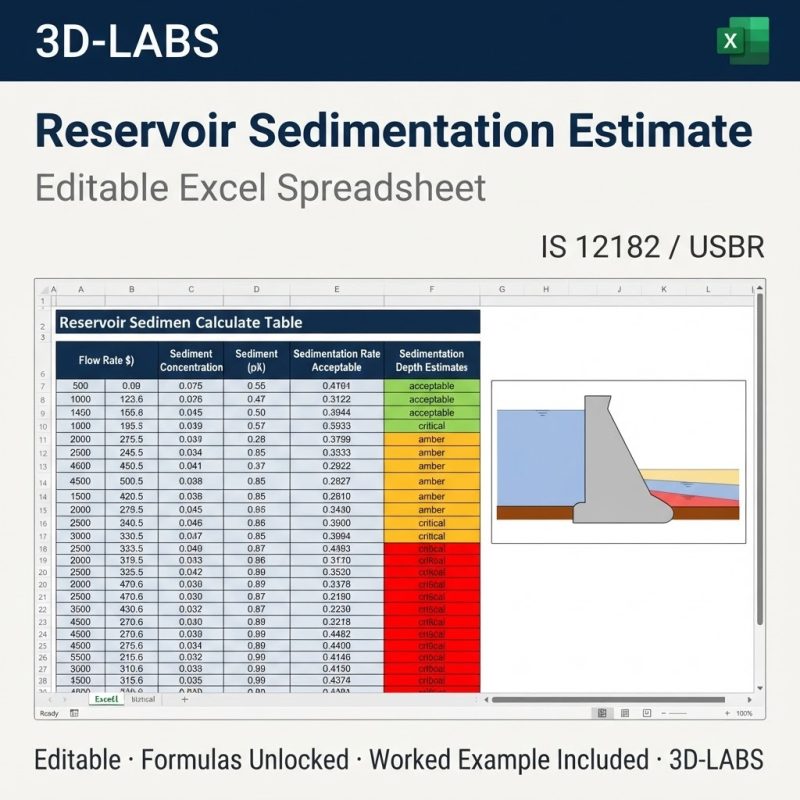Select cell containing 5500
Viewport: 800px width, 800px height.
coord(81,658)
